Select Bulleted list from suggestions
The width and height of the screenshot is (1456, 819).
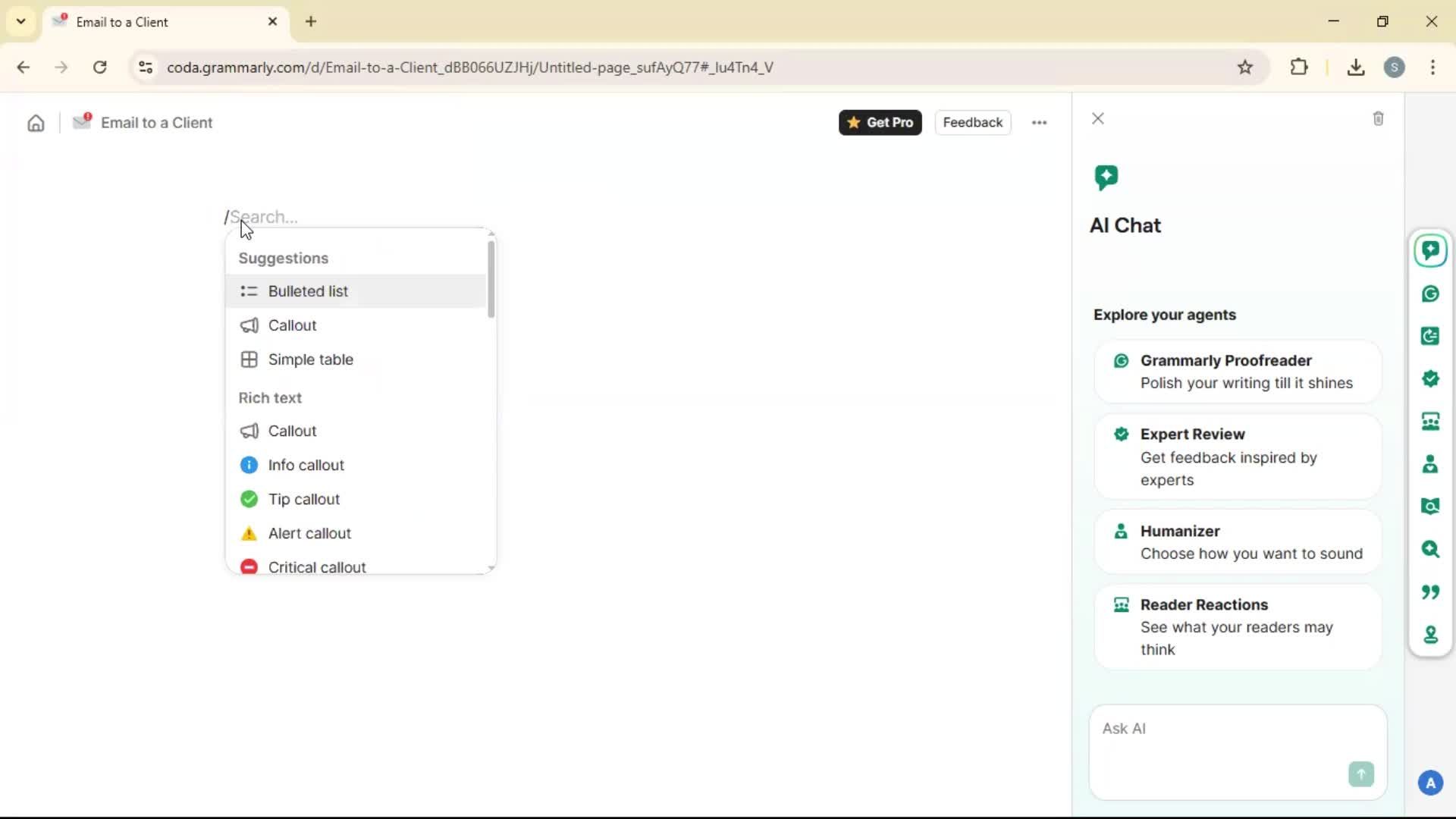click(x=308, y=291)
